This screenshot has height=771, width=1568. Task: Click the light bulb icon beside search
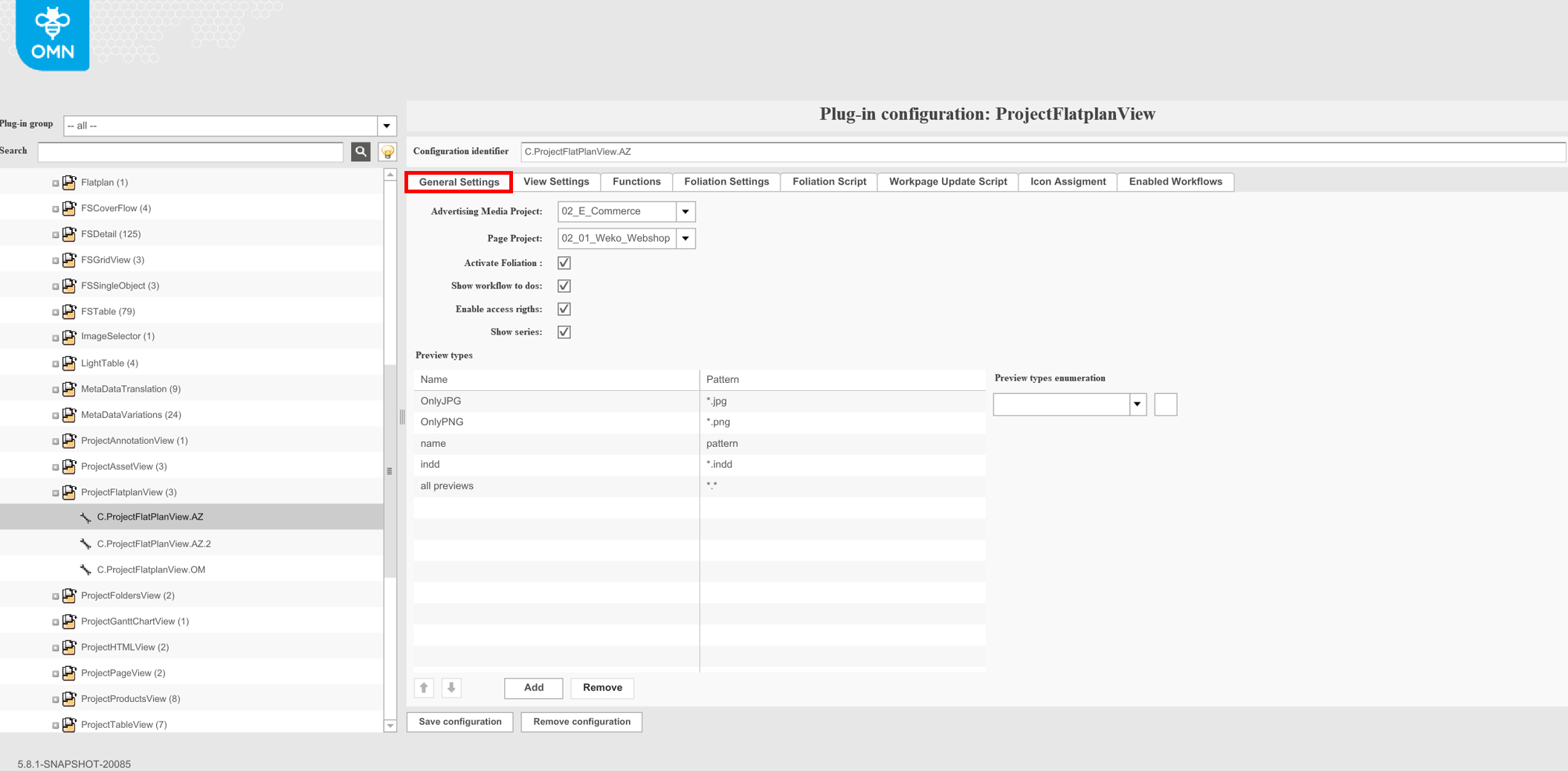(x=386, y=151)
